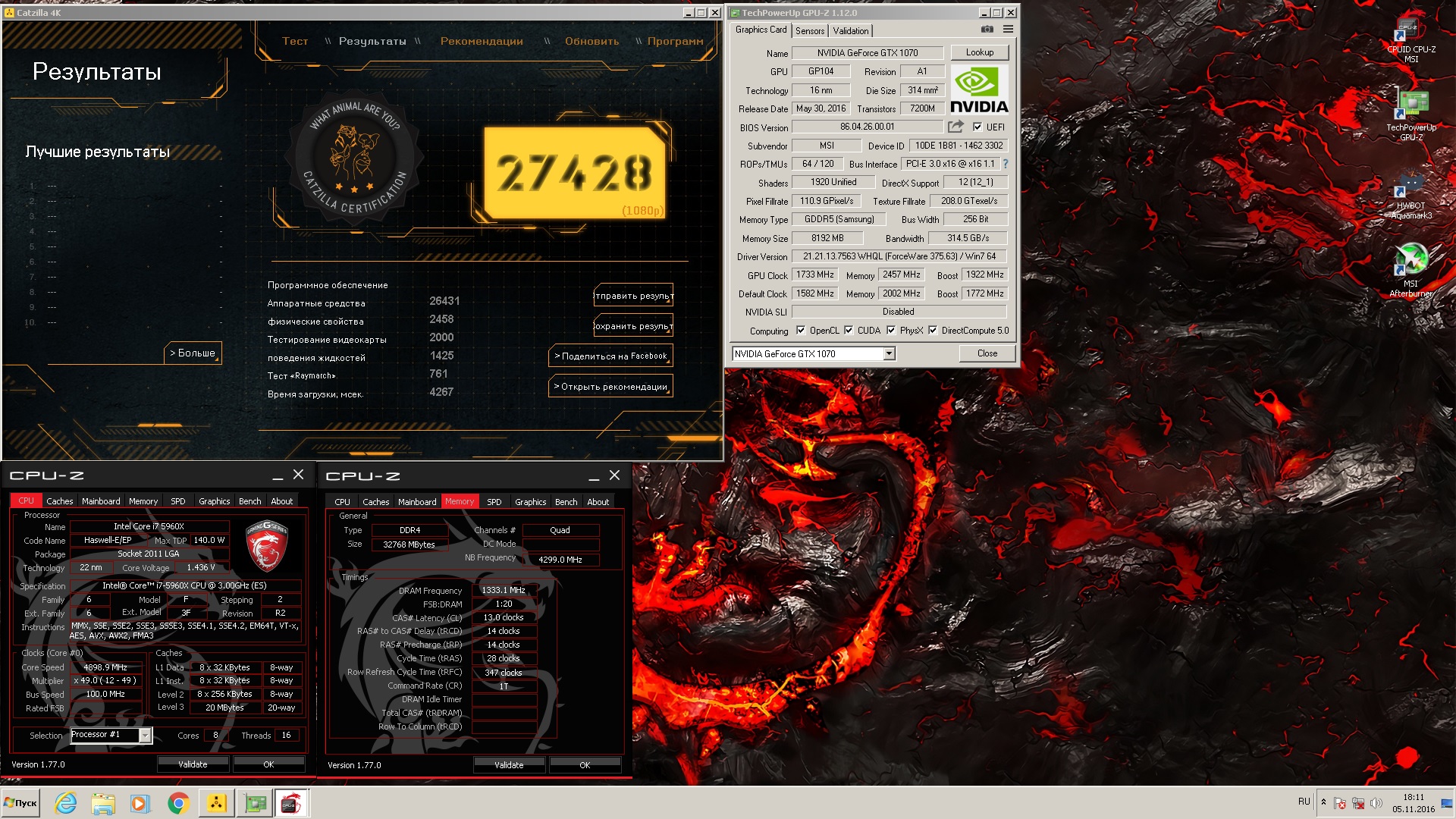Switch to the GPU-Z taskbar button
1456x819 pixels.
255,803
